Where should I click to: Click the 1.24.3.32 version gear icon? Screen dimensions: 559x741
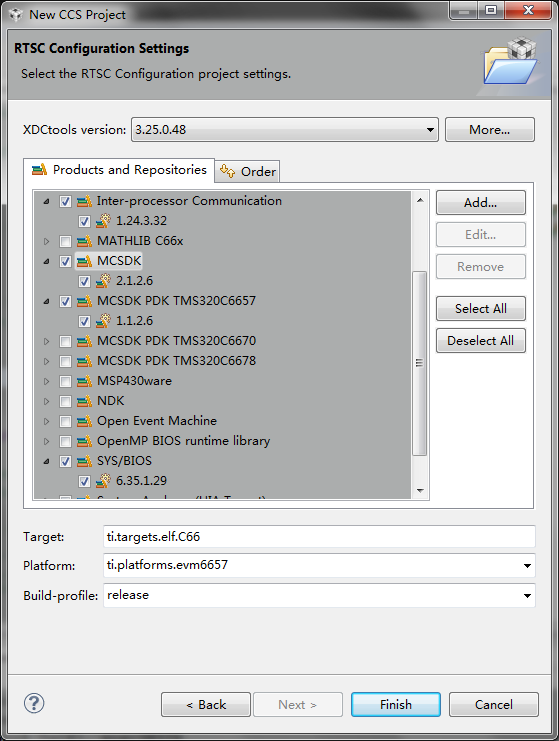click(103, 221)
